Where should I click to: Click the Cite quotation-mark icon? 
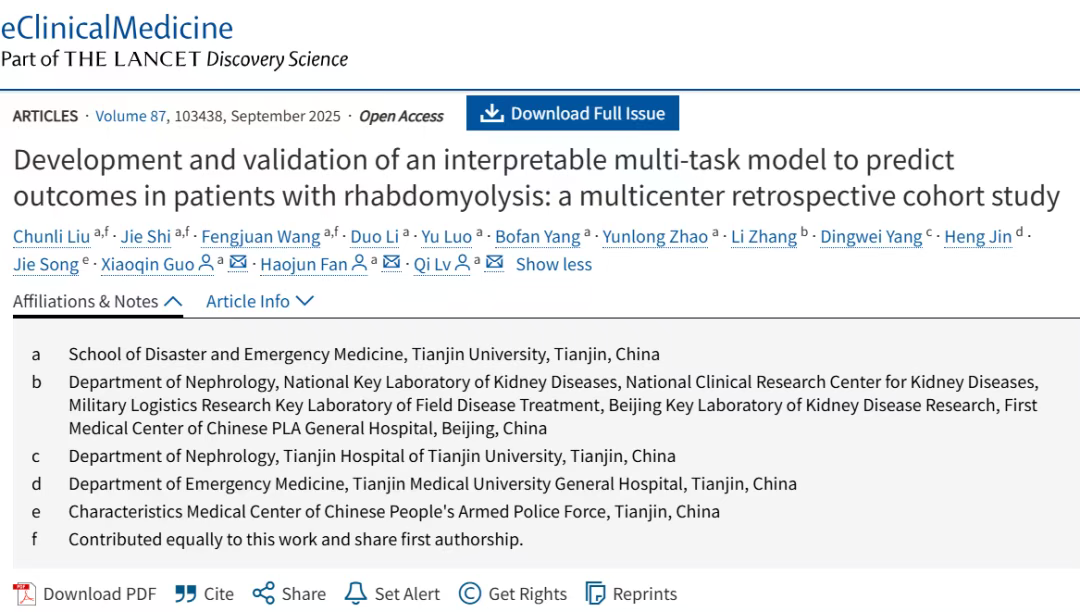point(186,594)
